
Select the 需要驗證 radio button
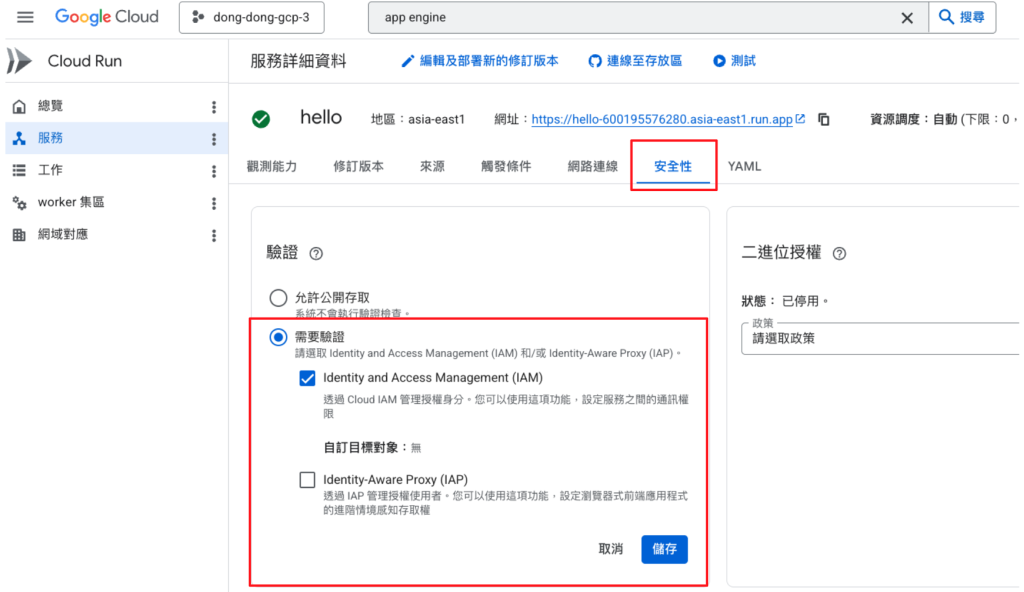pyautogui.click(x=278, y=337)
